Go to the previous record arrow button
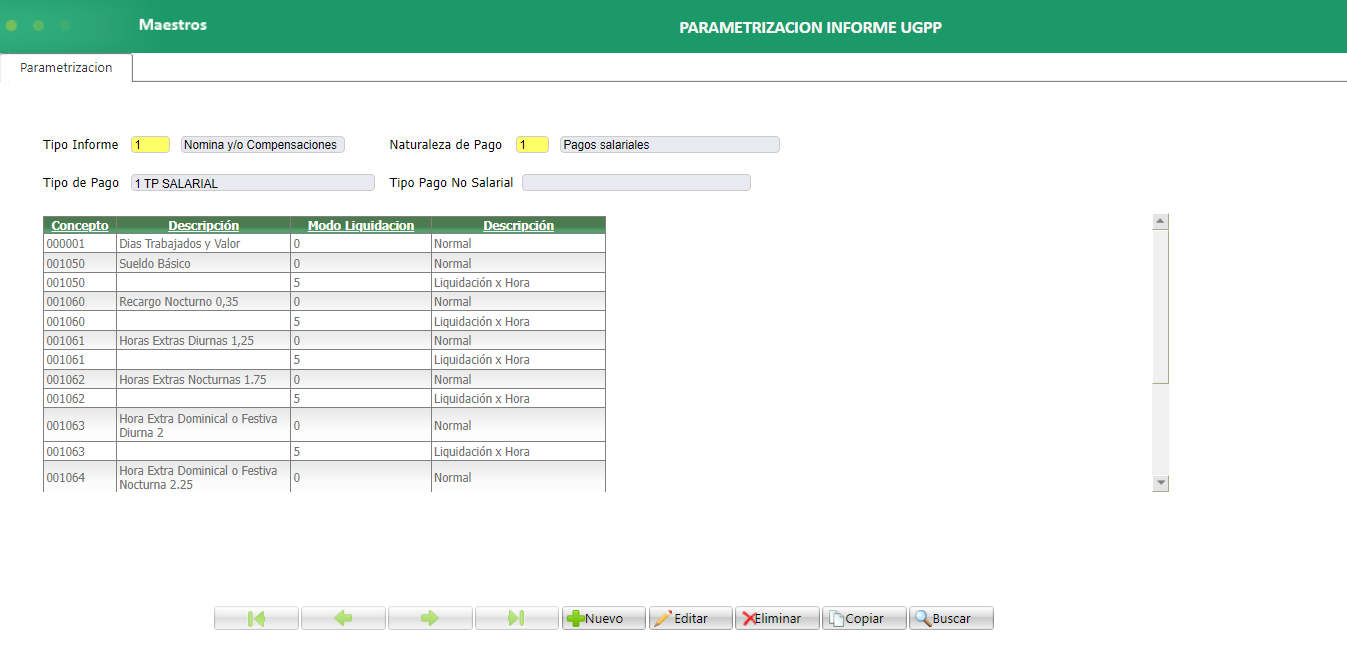Image resolution: width=1347 pixels, height=665 pixels. click(343, 618)
